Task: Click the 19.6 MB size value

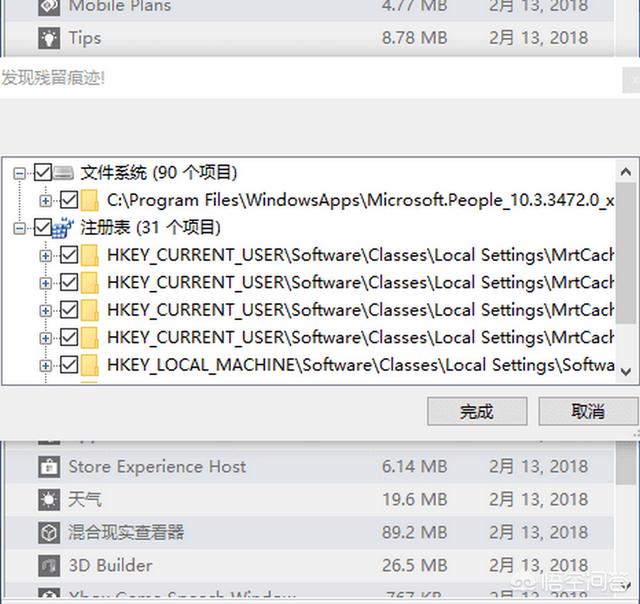Action: [415, 500]
